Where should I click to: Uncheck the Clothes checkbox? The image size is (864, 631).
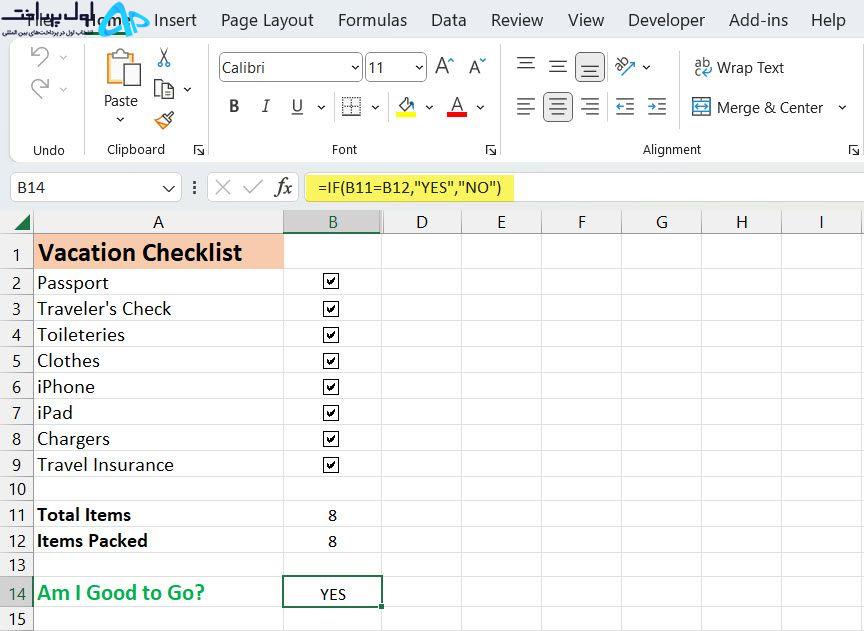point(331,361)
